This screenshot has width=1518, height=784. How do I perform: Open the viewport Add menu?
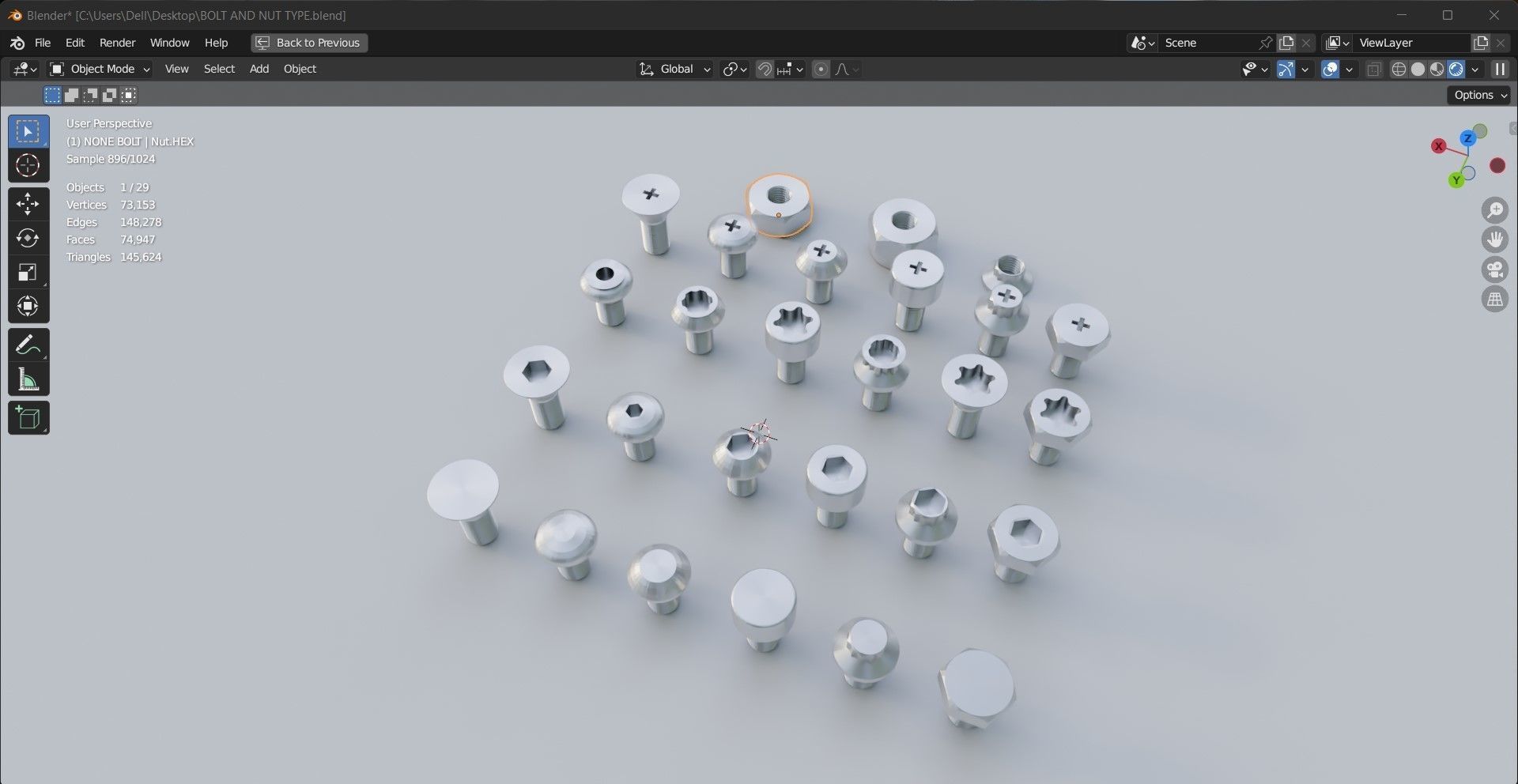click(x=259, y=69)
